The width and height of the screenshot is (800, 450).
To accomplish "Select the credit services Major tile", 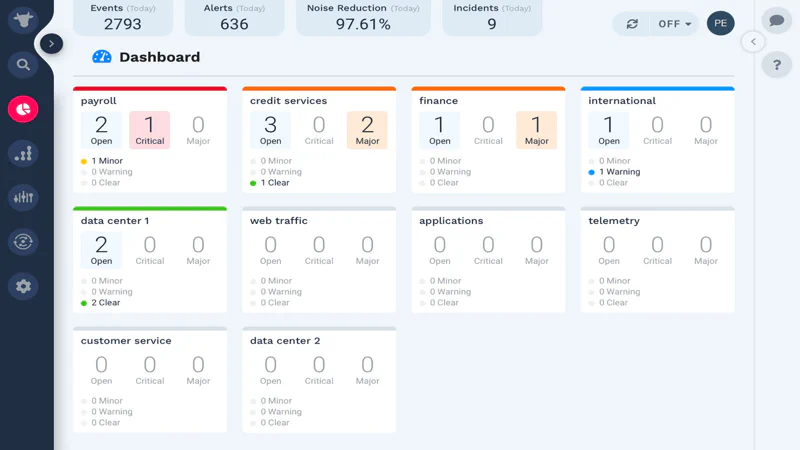I will (x=367, y=130).
